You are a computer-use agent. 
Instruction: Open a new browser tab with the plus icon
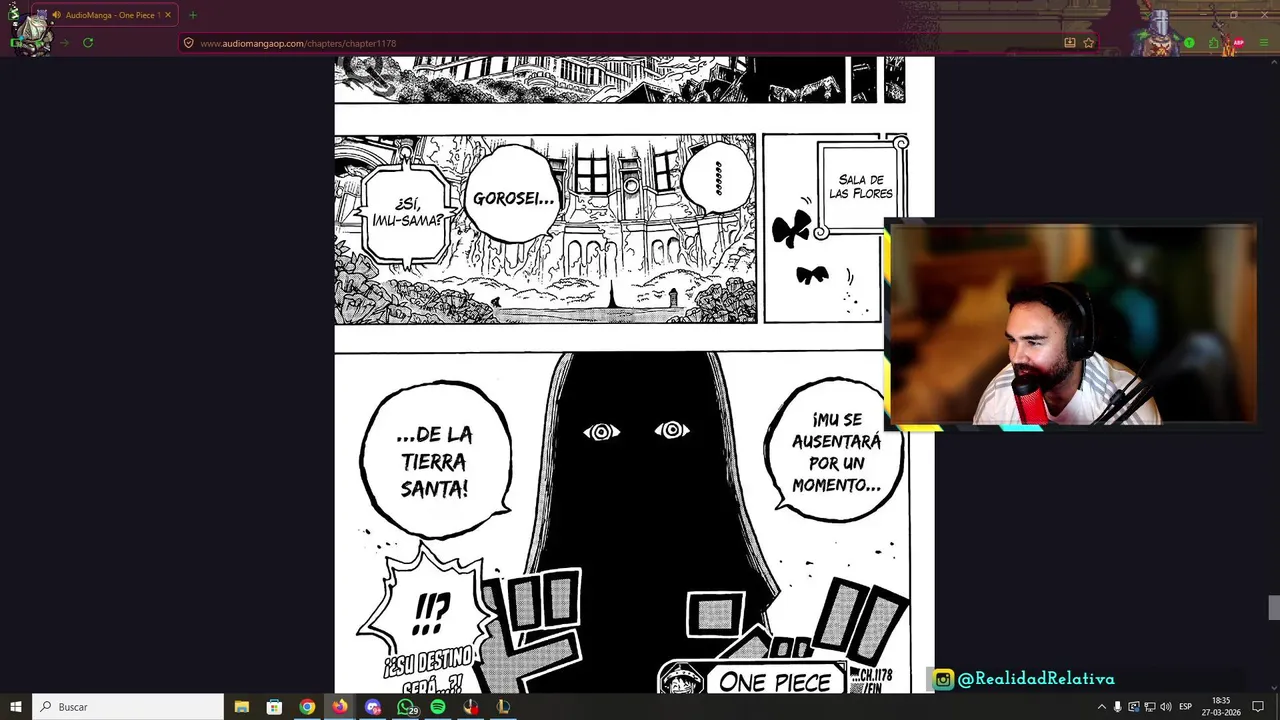(193, 15)
